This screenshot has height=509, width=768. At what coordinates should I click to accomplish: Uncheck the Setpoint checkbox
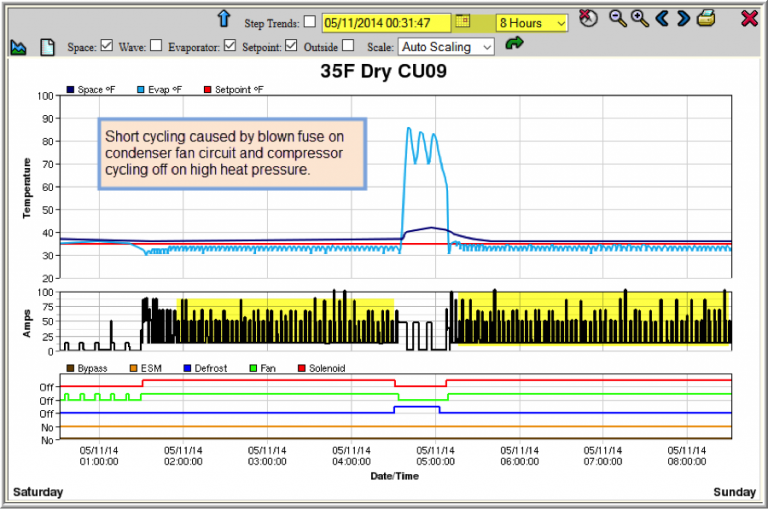tap(291, 46)
